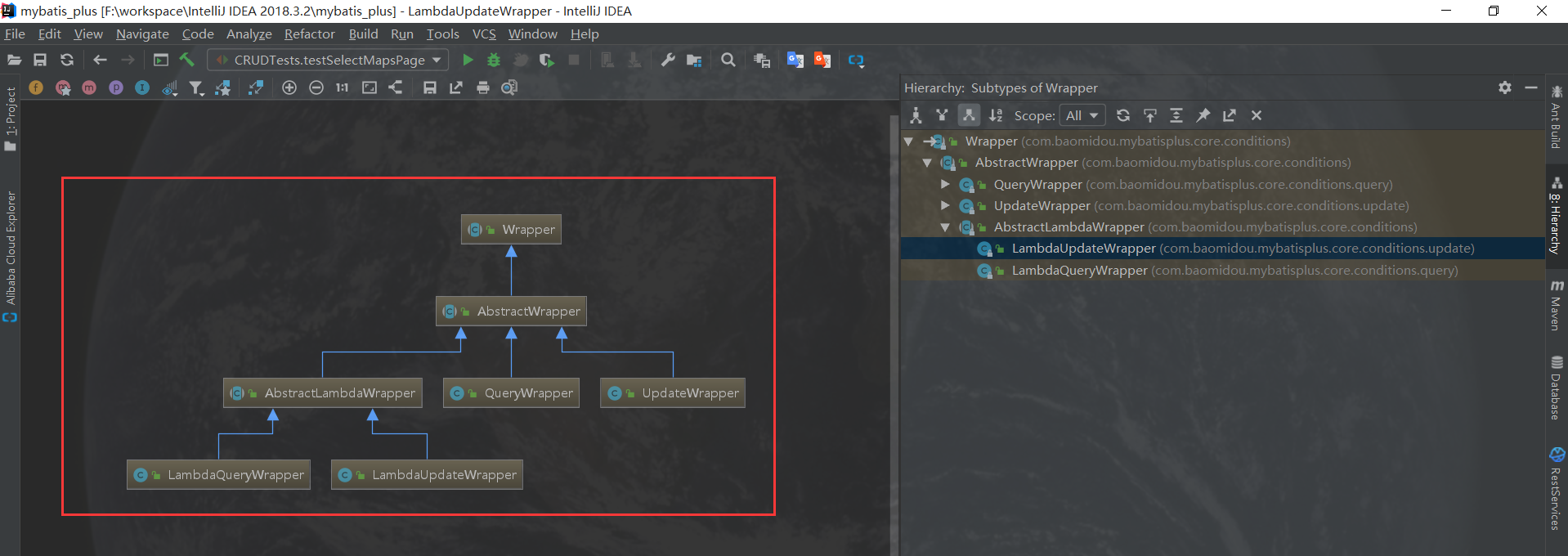The image size is (1568, 556).
Task: Print the diagram with the printer icon
Action: pyautogui.click(x=483, y=87)
